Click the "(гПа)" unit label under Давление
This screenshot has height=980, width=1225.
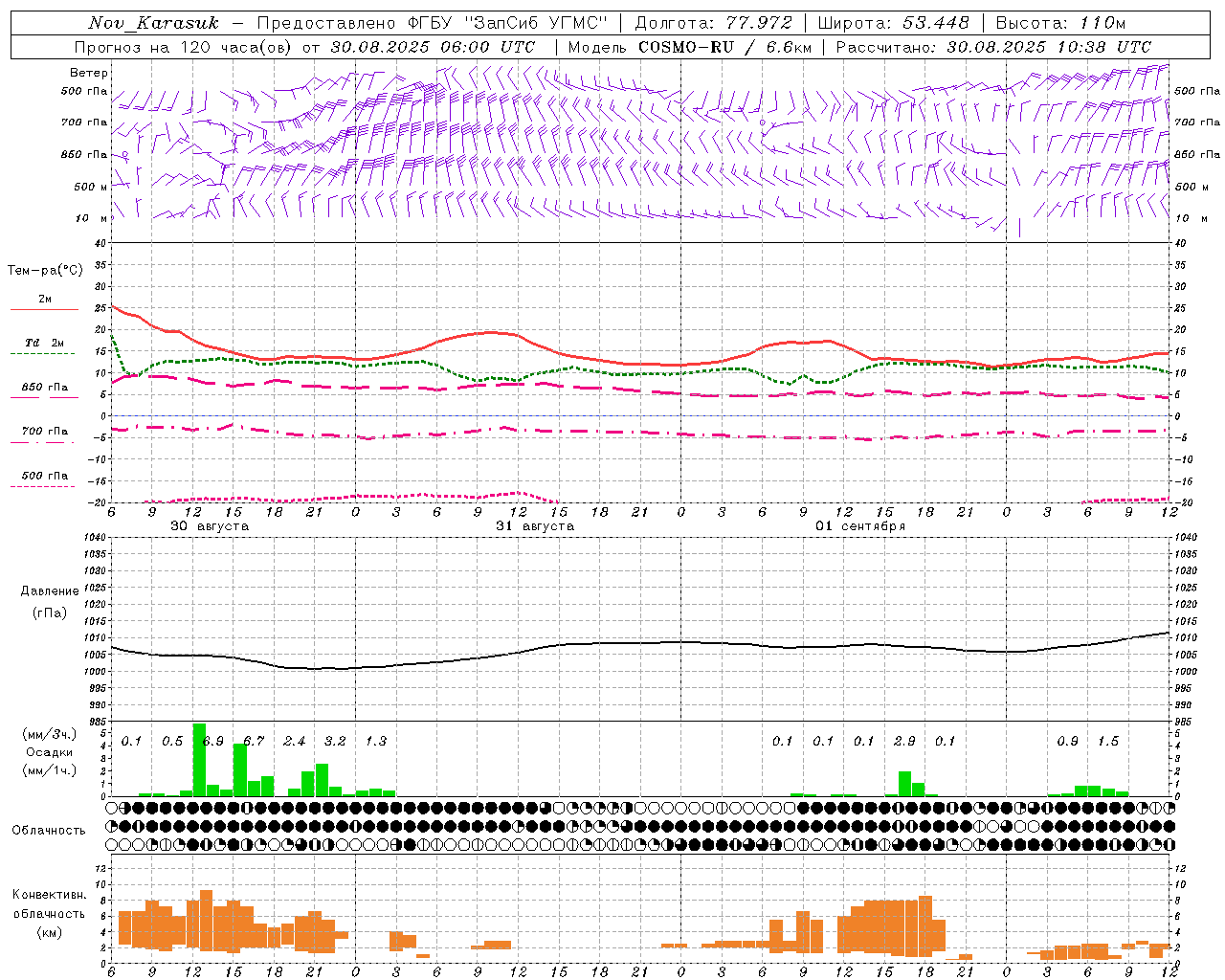point(50,612)
